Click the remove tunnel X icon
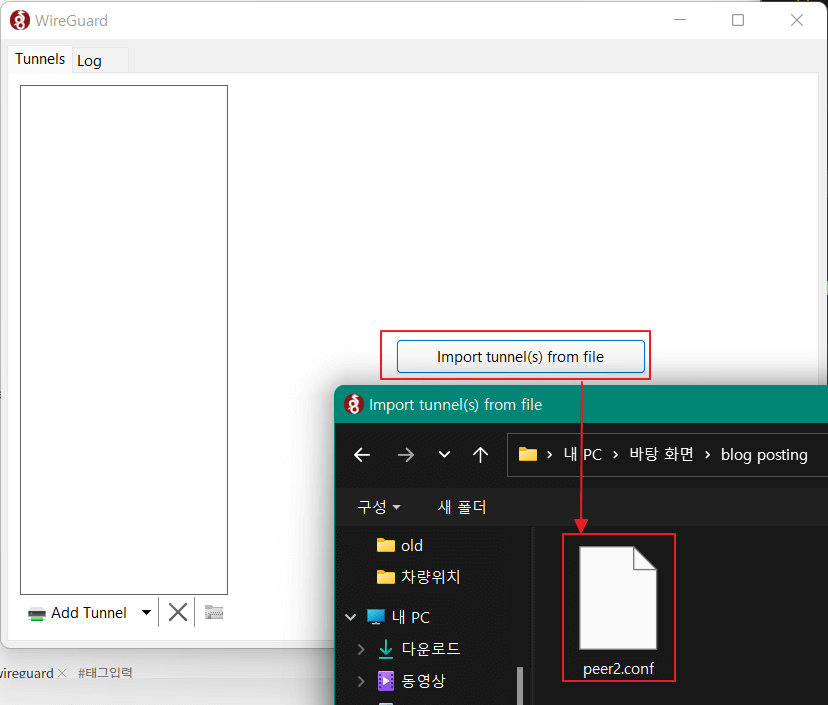The width and height of the screenshot is (828, 705). [177, 613]
